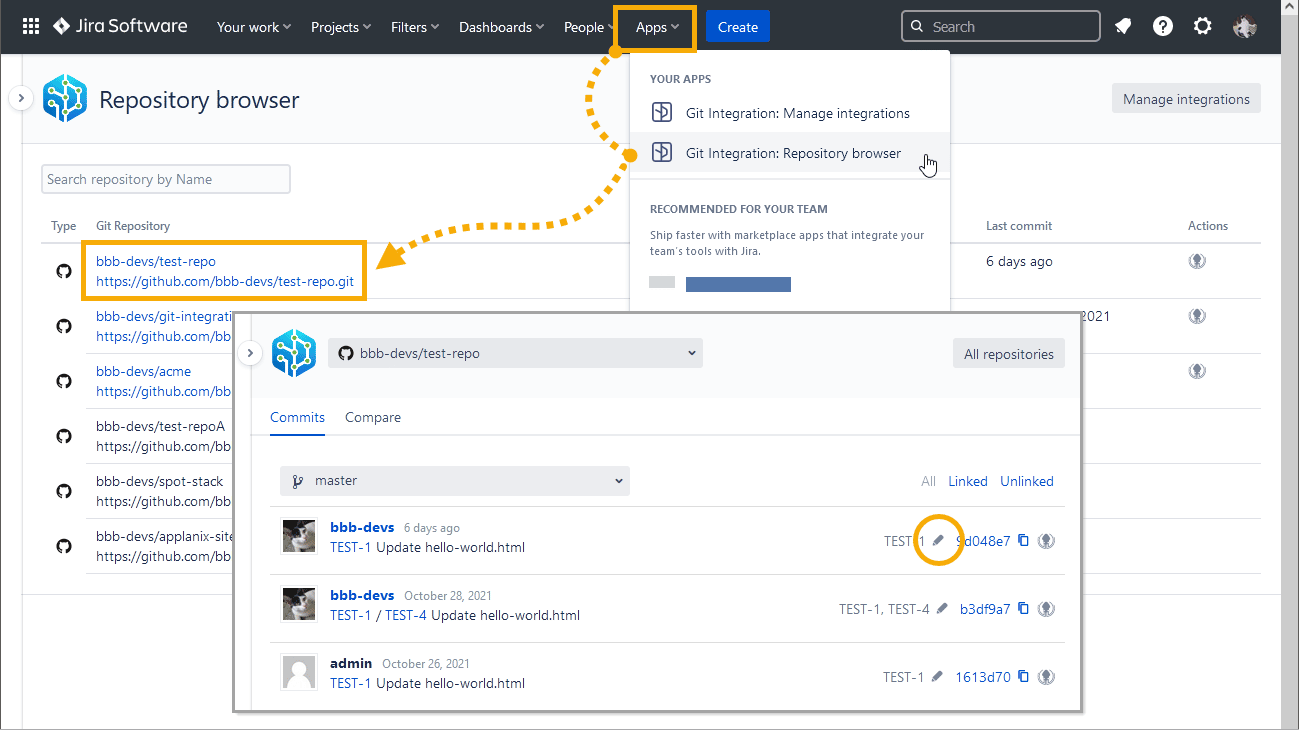Click the GitHub icon for bbb-devs/test-repo row
Image resolution: width=1299 pixels, height=730 pixels.
coord(64,271)
